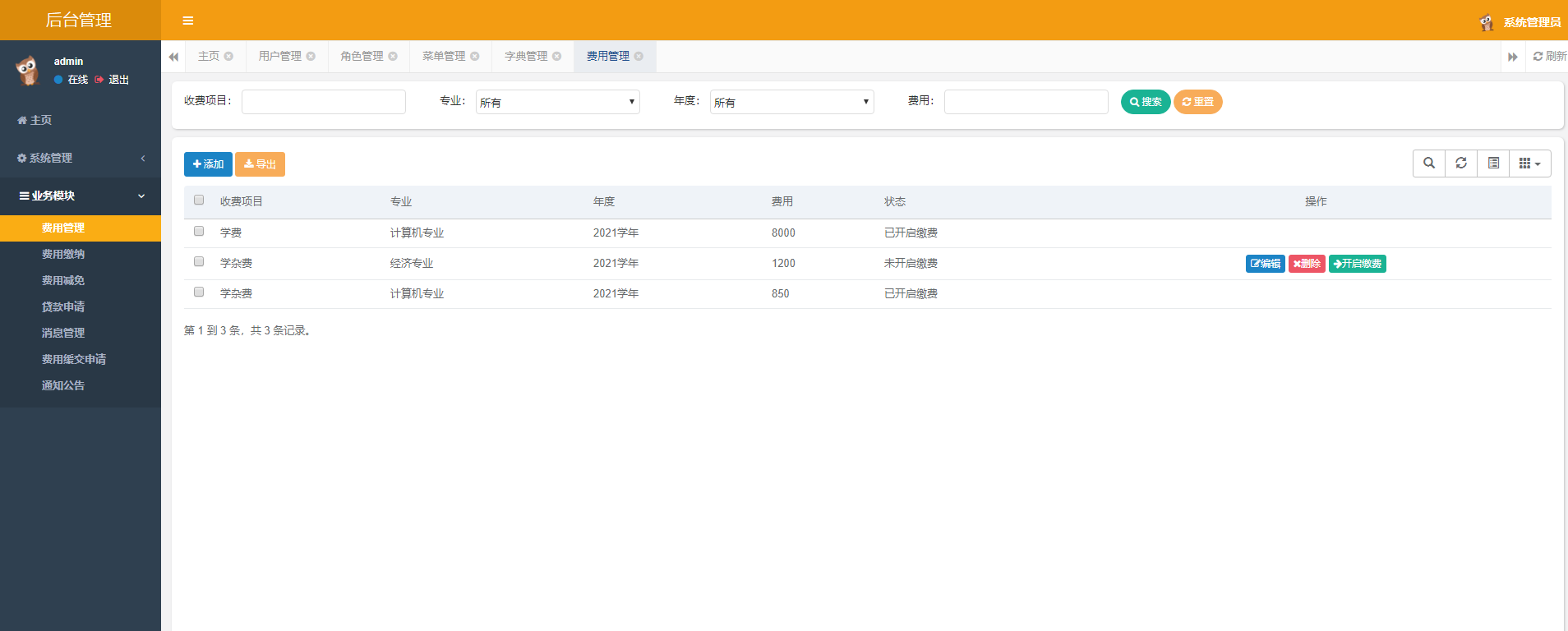Switch to the 主页 tab
The image size is (1568, 631).
(x=209, y=56)
